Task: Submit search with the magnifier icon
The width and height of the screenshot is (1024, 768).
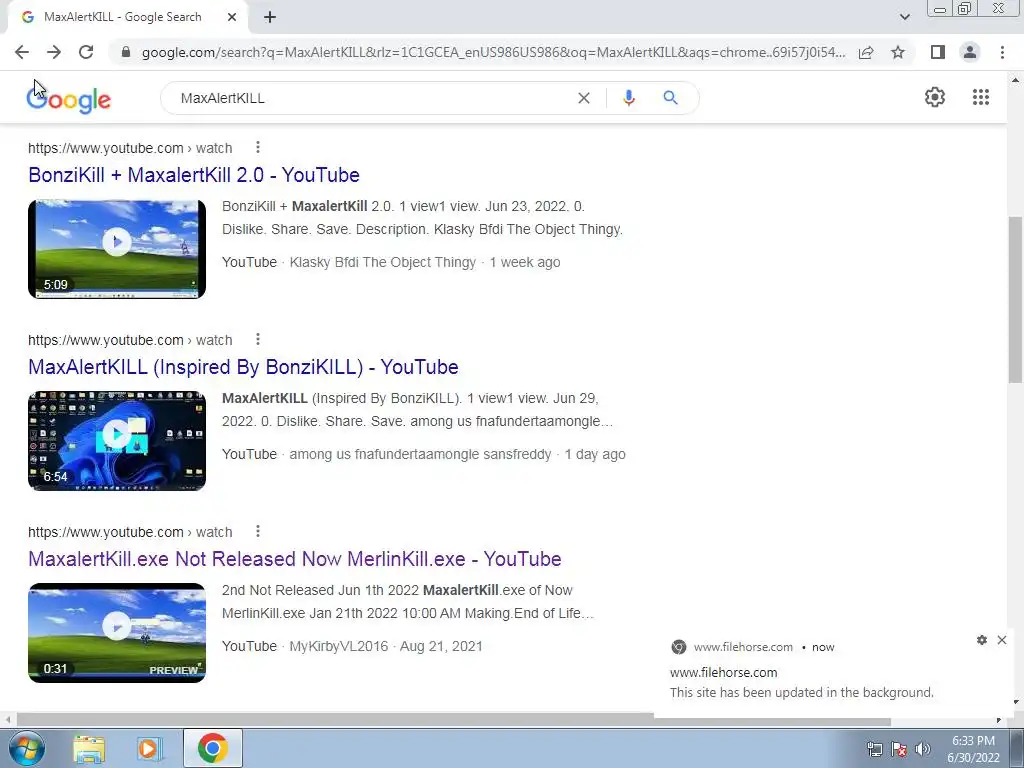Action: [x=670, y=98]
